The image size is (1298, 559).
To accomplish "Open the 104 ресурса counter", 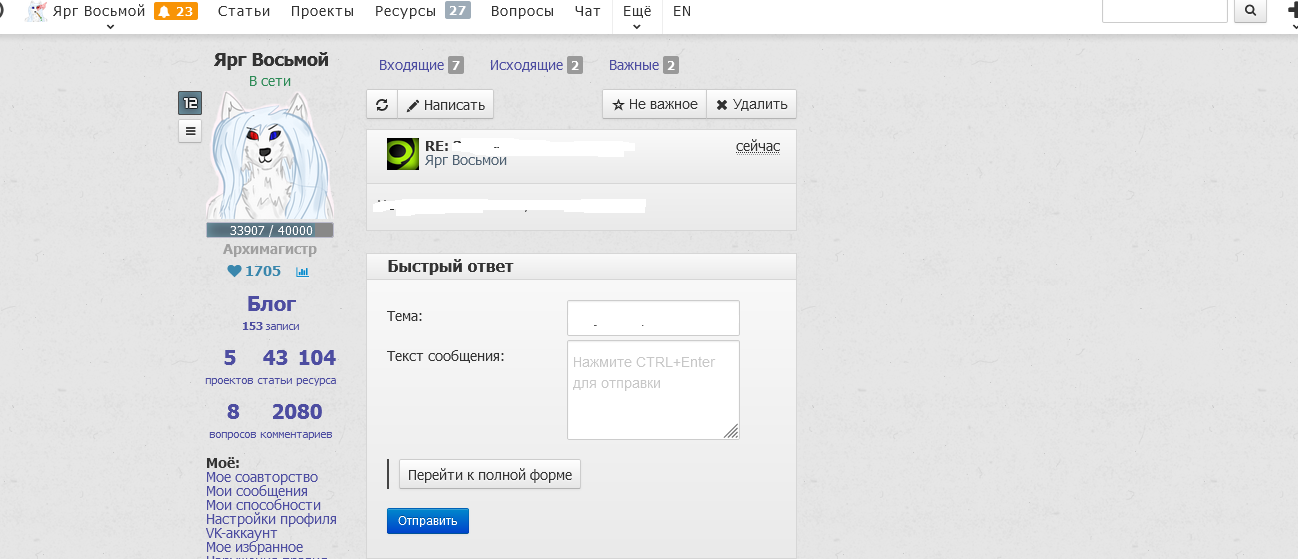I will (317, 366).
